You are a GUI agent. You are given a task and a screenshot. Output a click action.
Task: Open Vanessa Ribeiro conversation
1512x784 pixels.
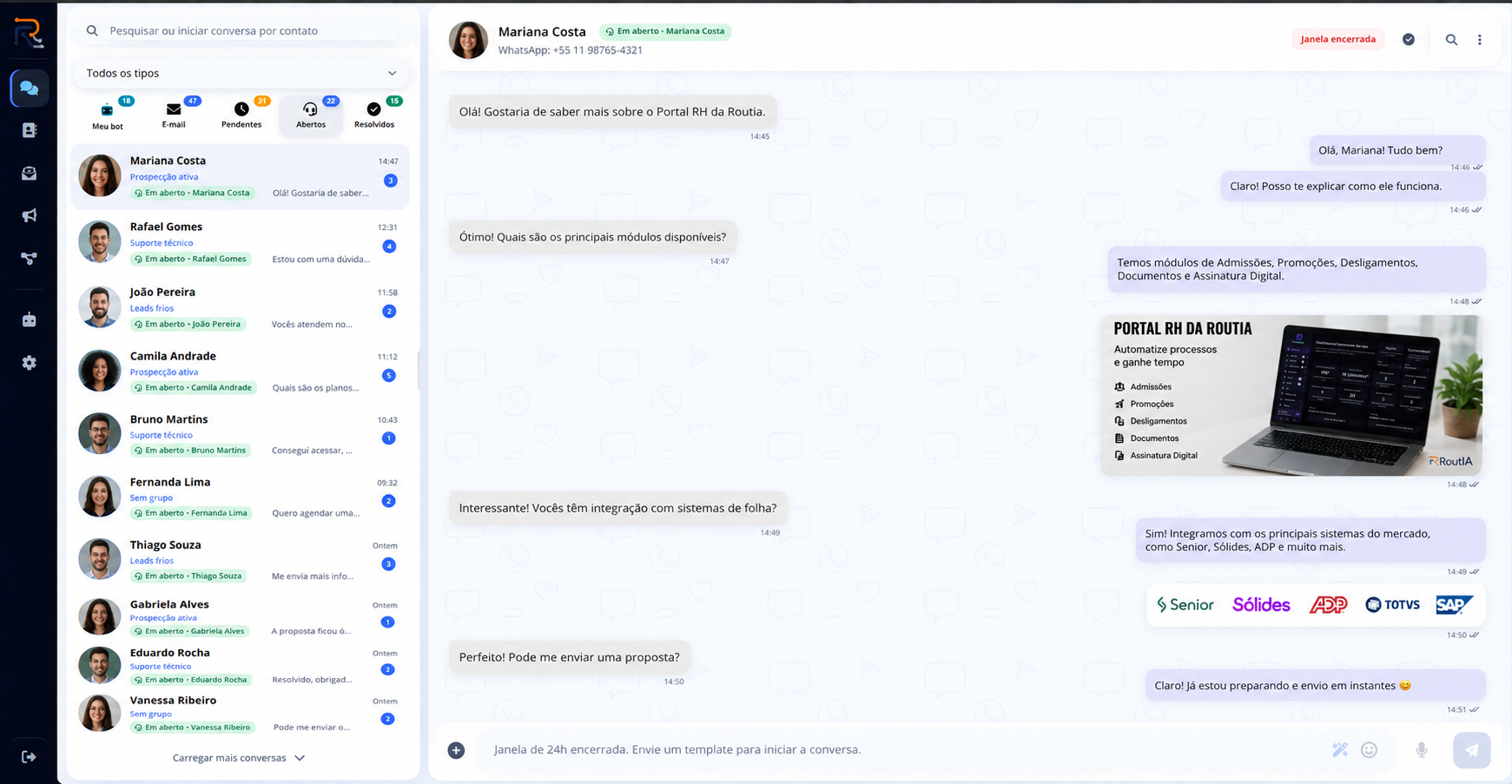point(240,713)
